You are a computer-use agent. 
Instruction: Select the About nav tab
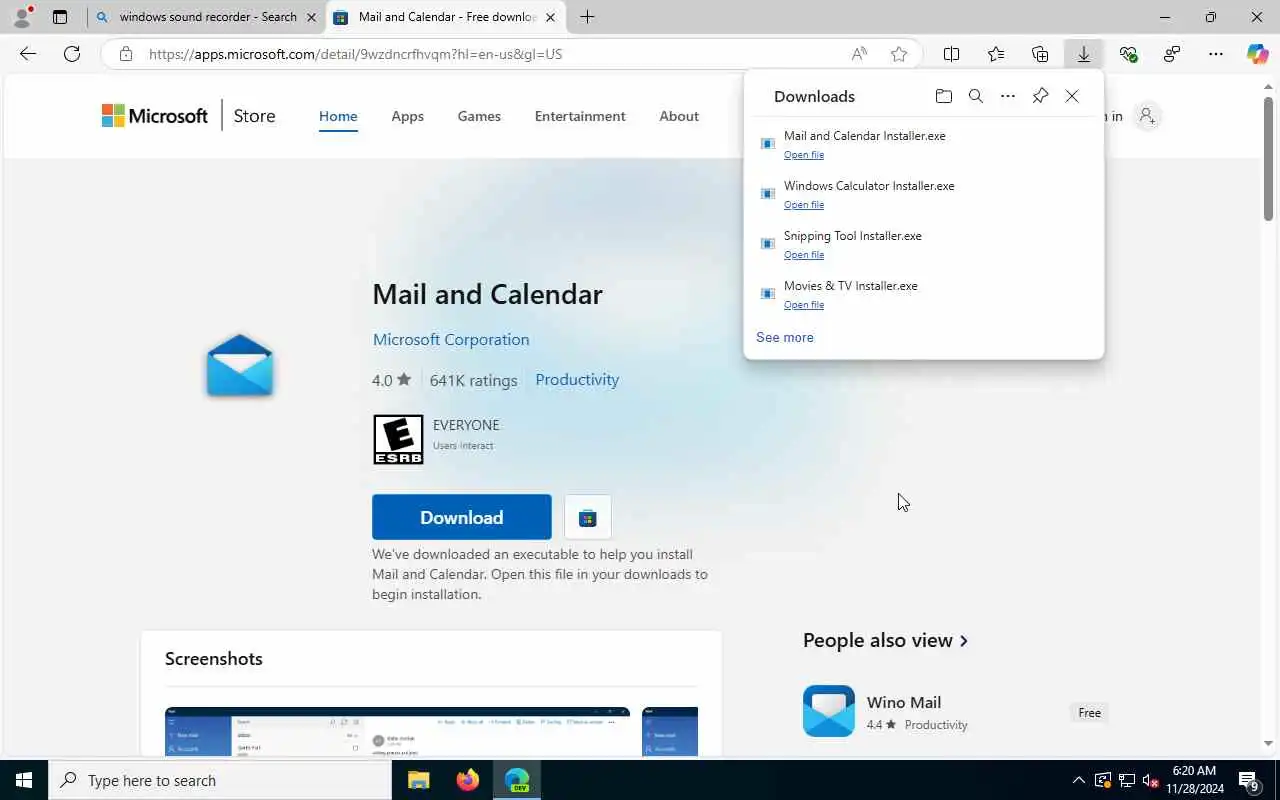tap(679, 116)
